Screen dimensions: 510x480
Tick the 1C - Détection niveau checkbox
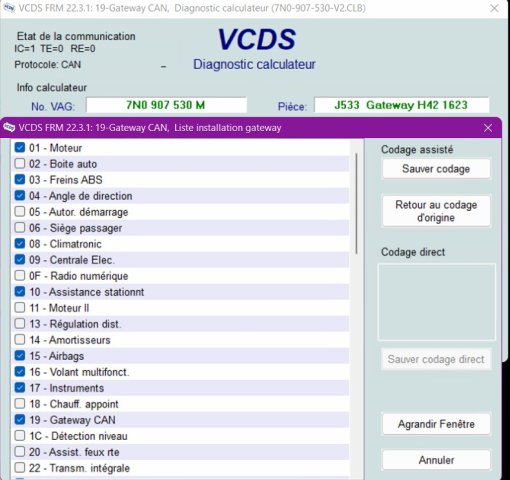point(20,435)
